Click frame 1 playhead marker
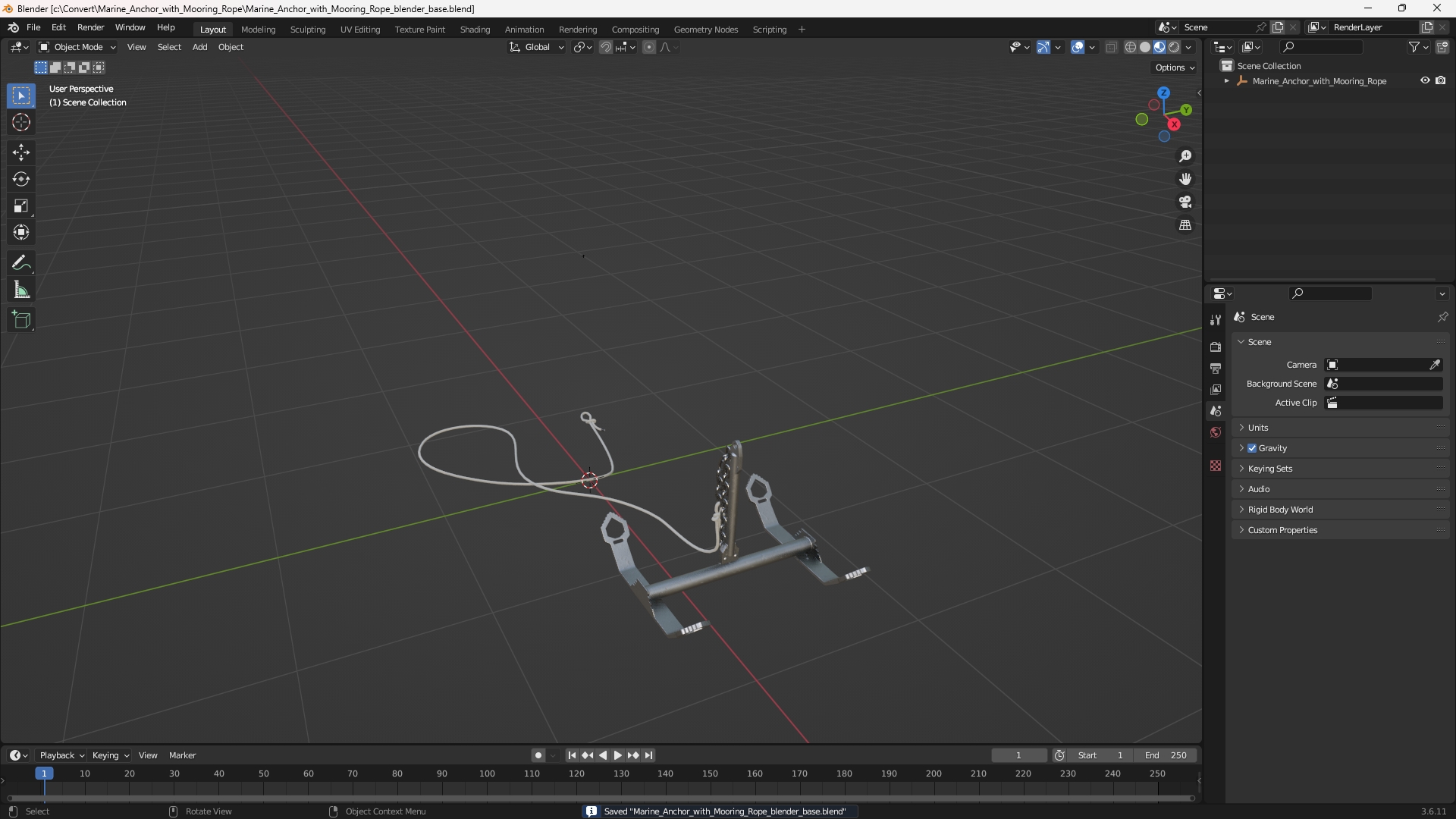1456x819 pixels. click(44, 773)
